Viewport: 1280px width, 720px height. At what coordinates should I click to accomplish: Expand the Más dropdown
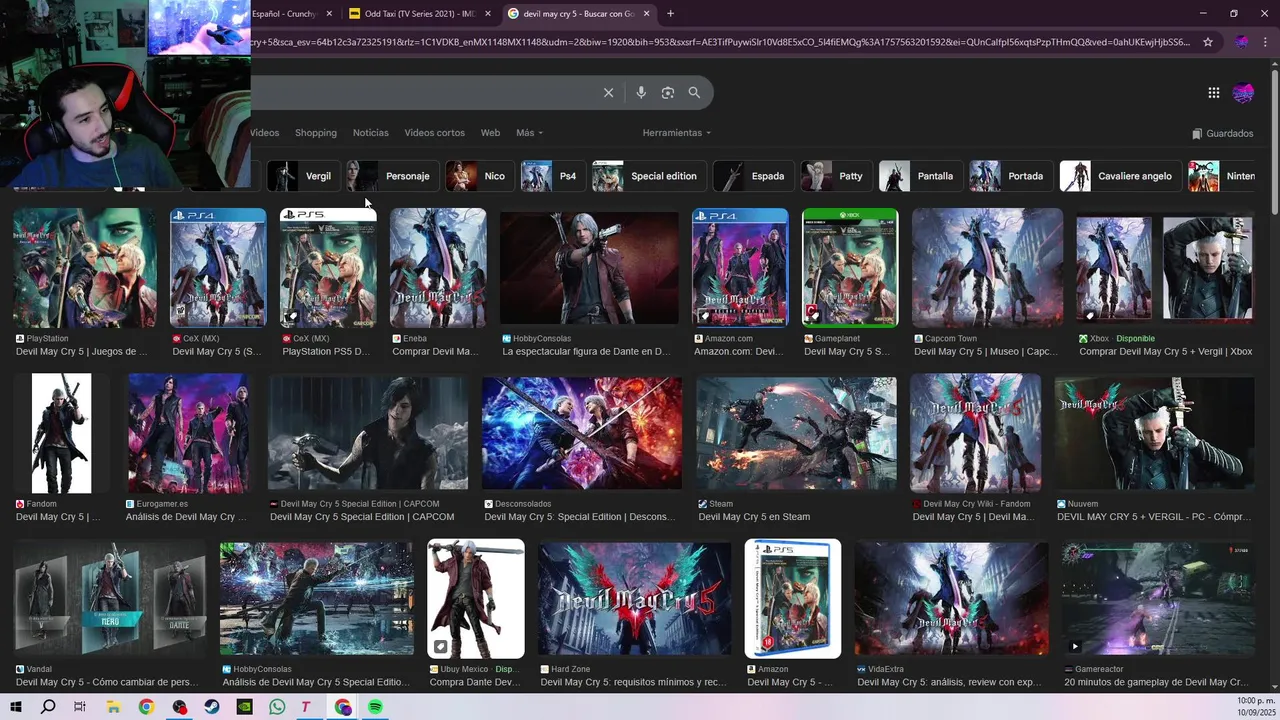tap(529, 133)
